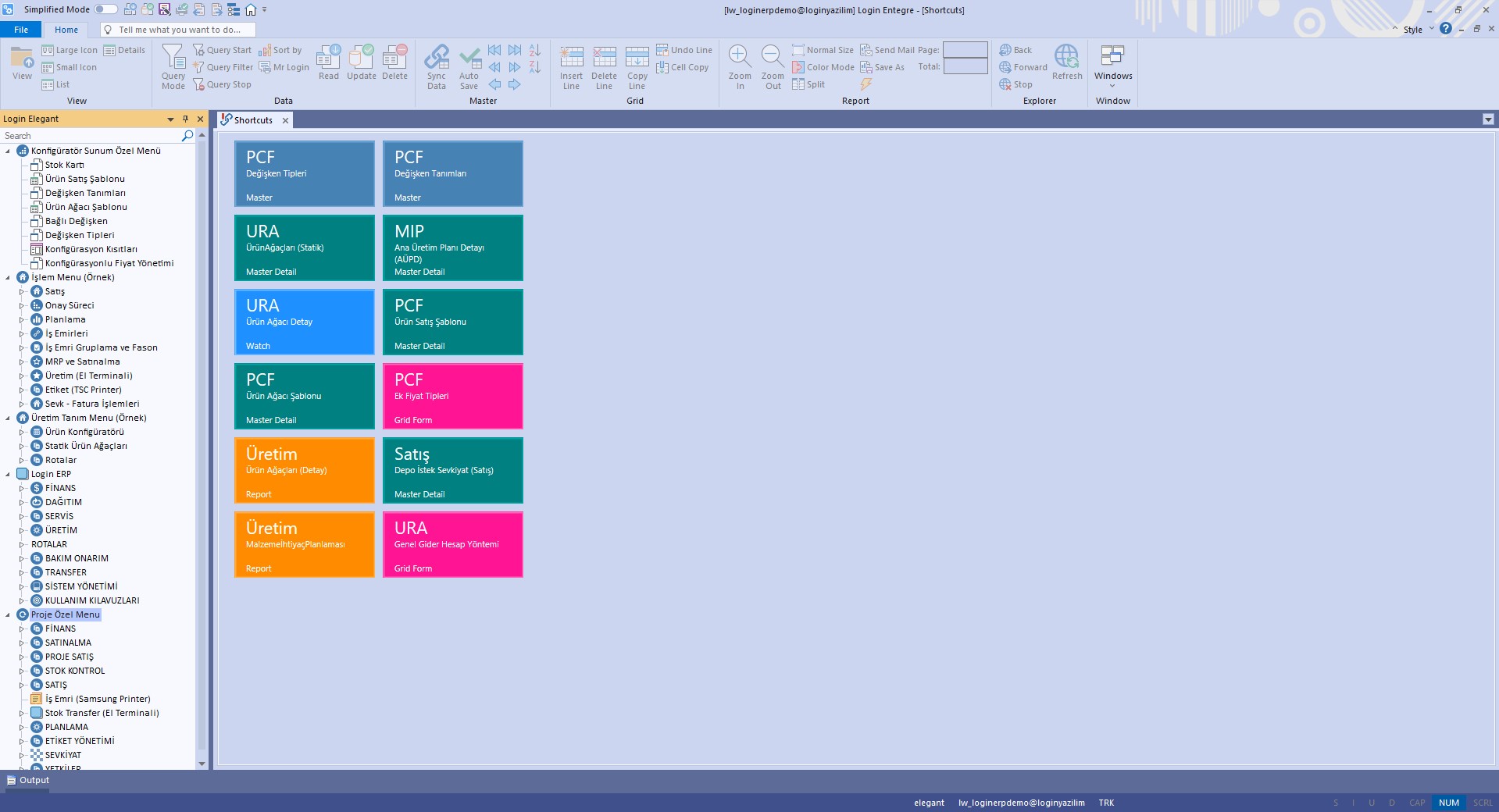Enable Color Mode in the Report group

(x=824, y=67)
